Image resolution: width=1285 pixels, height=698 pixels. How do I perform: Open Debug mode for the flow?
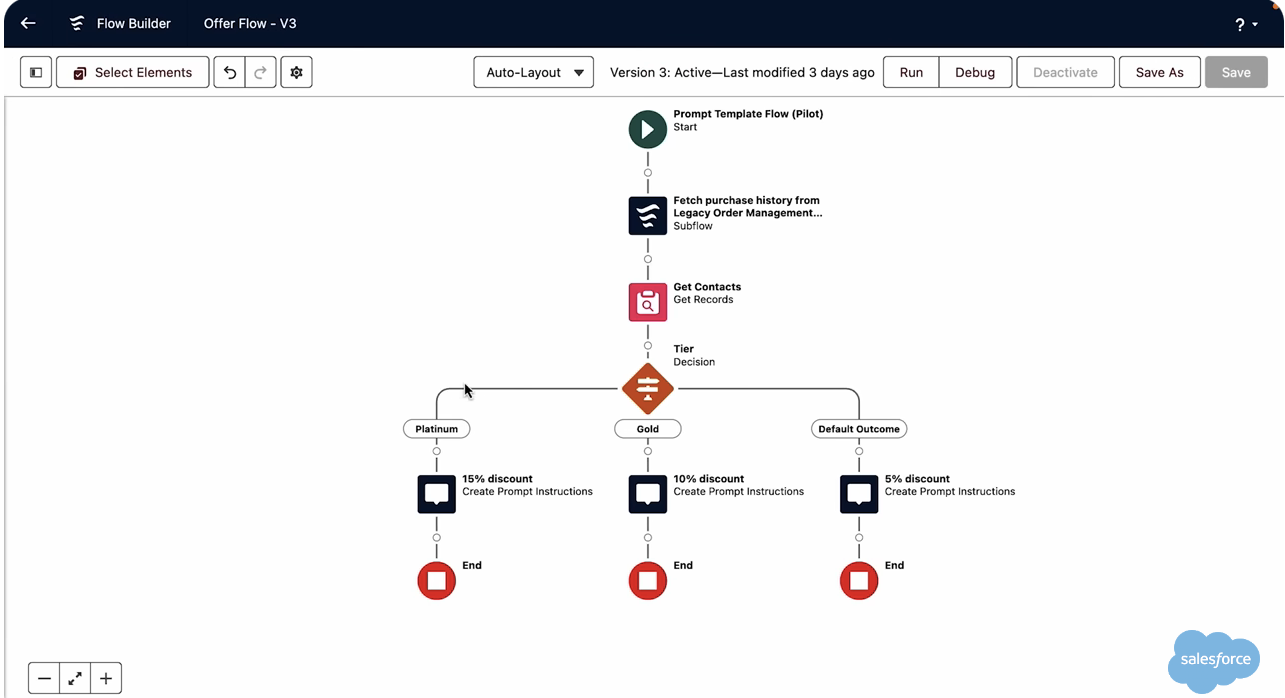(x=975, y=71)
